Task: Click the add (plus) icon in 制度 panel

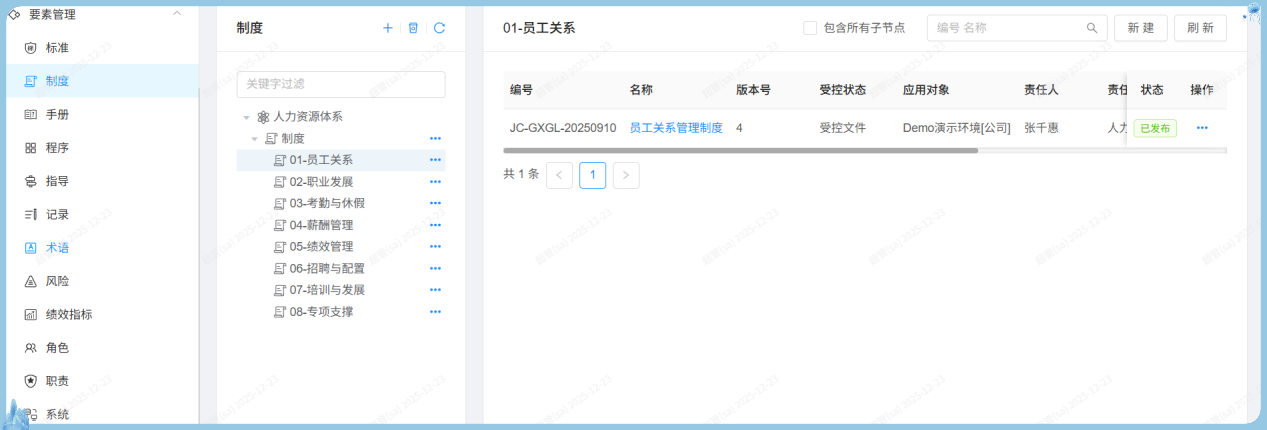Action: (388, 28)
